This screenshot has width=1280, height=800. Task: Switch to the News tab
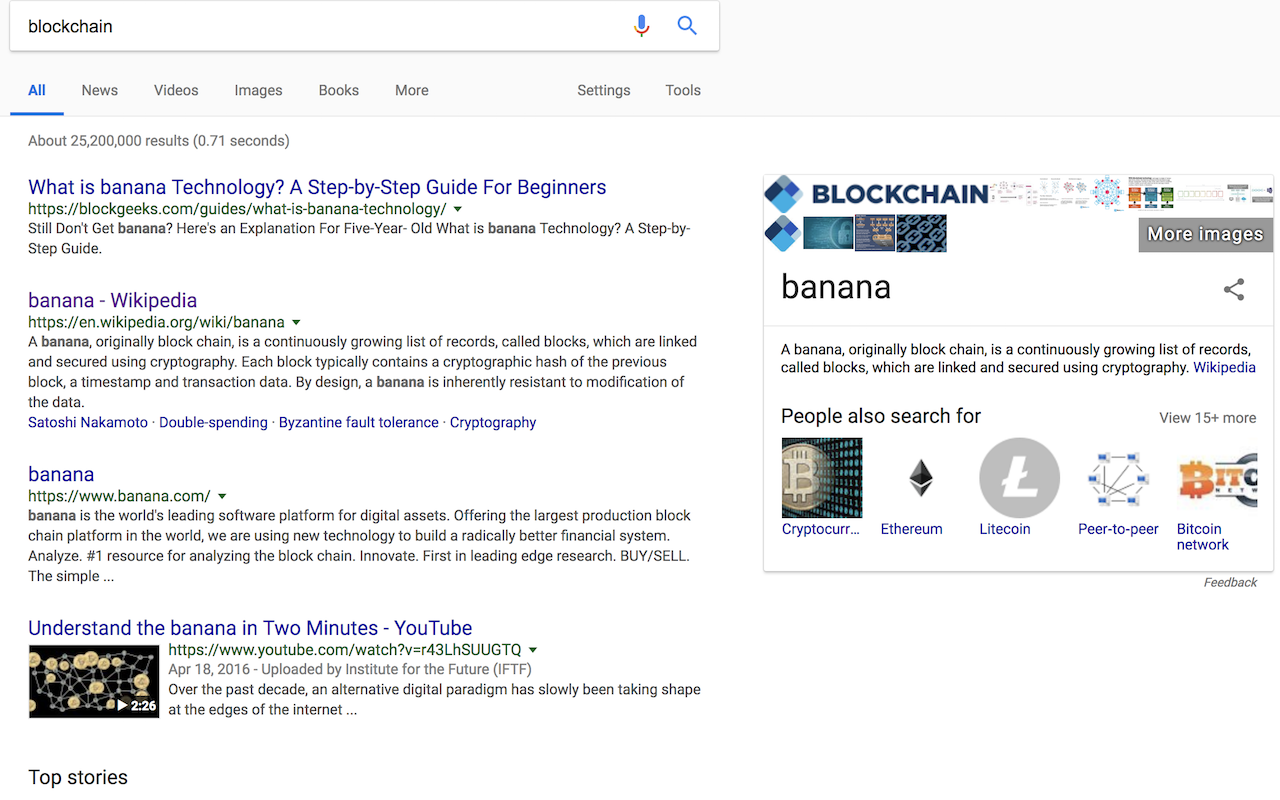pyautogui.click(x=99, y=90)
